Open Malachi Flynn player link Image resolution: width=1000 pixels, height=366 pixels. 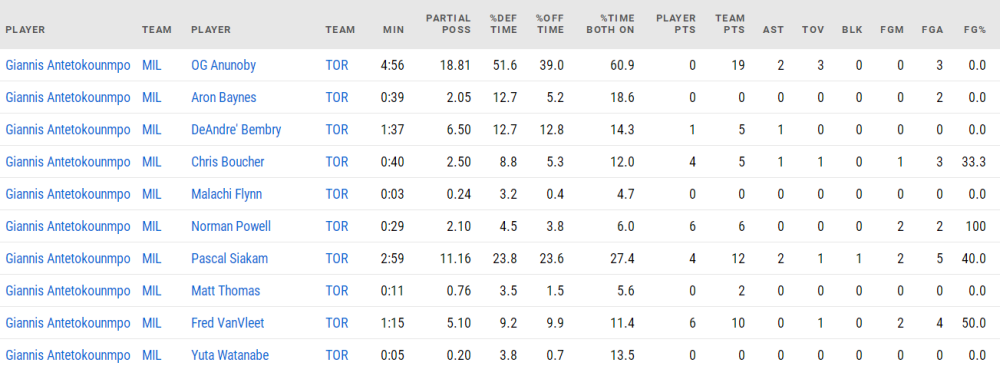[226, 194]
